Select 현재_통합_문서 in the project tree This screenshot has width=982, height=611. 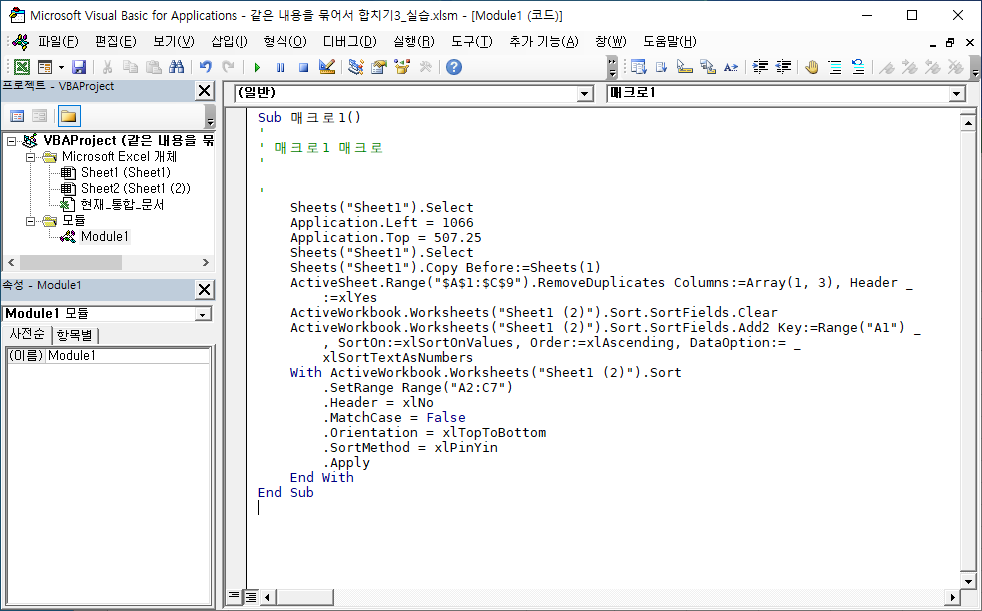[122, 204]
